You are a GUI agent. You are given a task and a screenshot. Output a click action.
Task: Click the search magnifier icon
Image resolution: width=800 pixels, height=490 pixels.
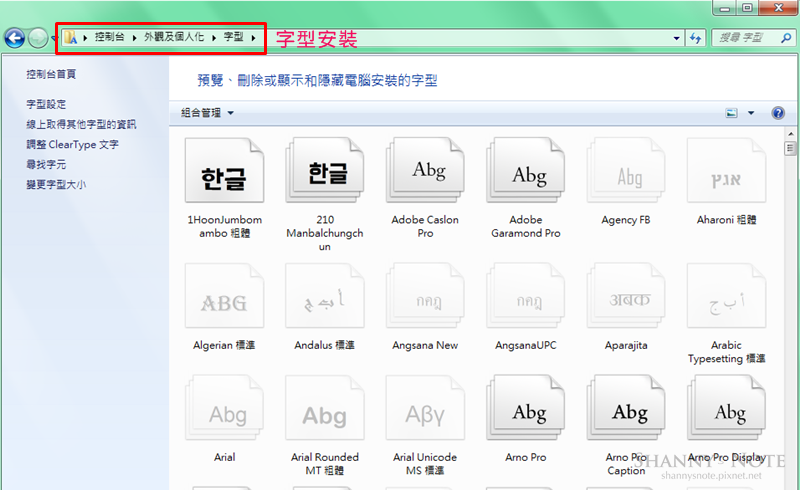tap(786, 38)
